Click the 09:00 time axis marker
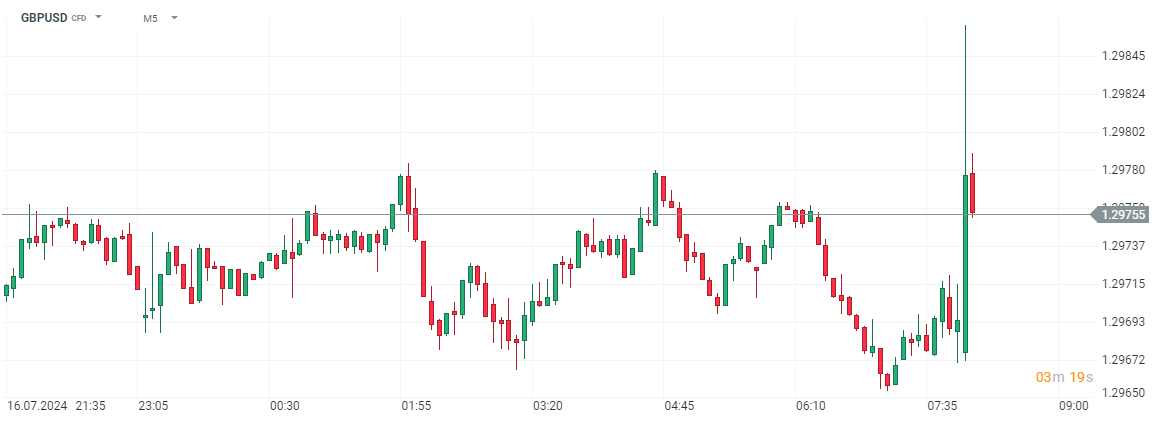The height and width of the screenshot is (423, 1161). point(1074,407)
